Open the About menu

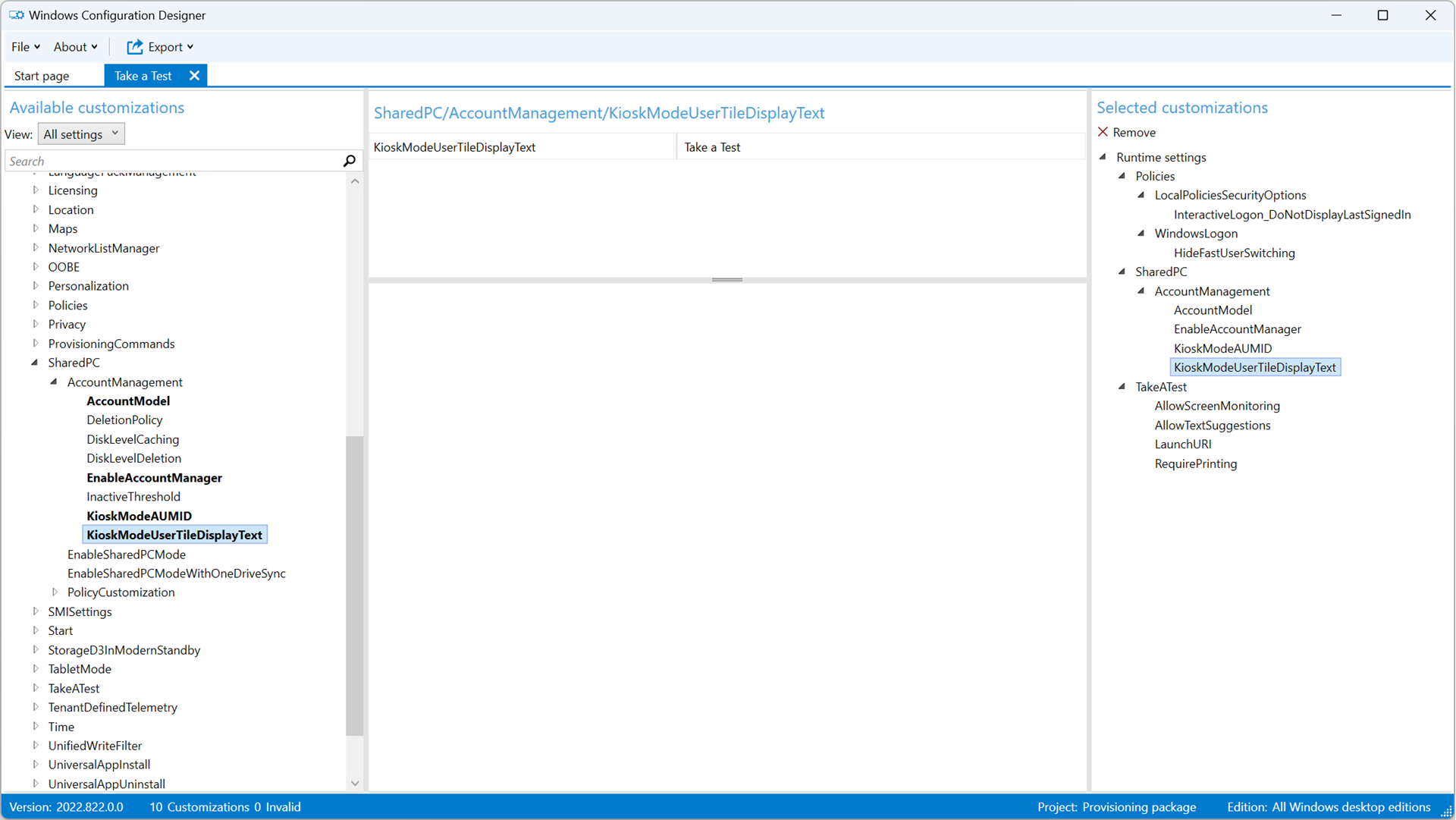click(x=75, y=47)
